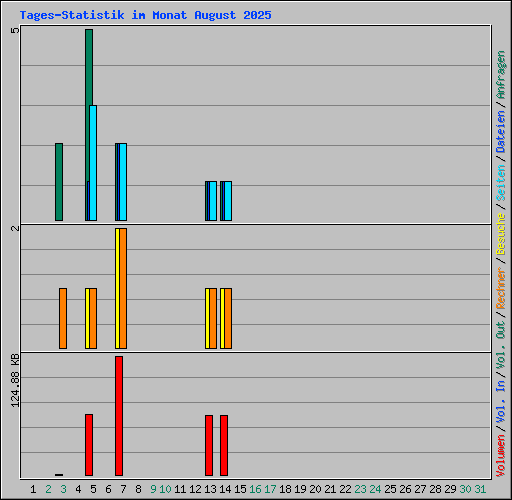
Task: Click the 'Besuche' legend label in yellow
Action: pos(501,234)
